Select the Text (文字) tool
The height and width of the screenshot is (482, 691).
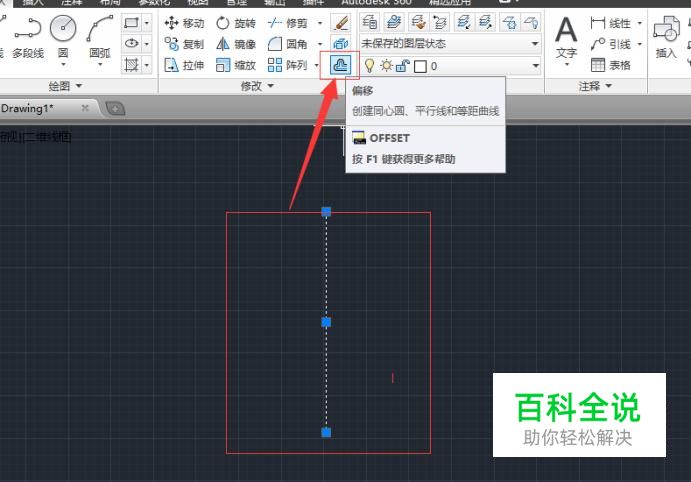[566, 37]
